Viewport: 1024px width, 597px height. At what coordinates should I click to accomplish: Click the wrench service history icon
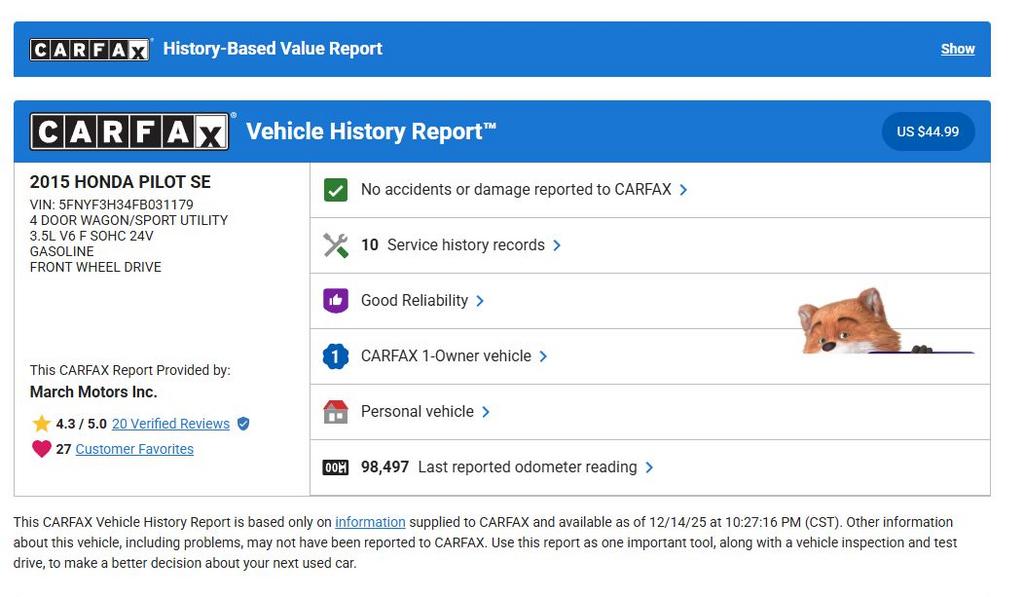click(x=336, y=245)
